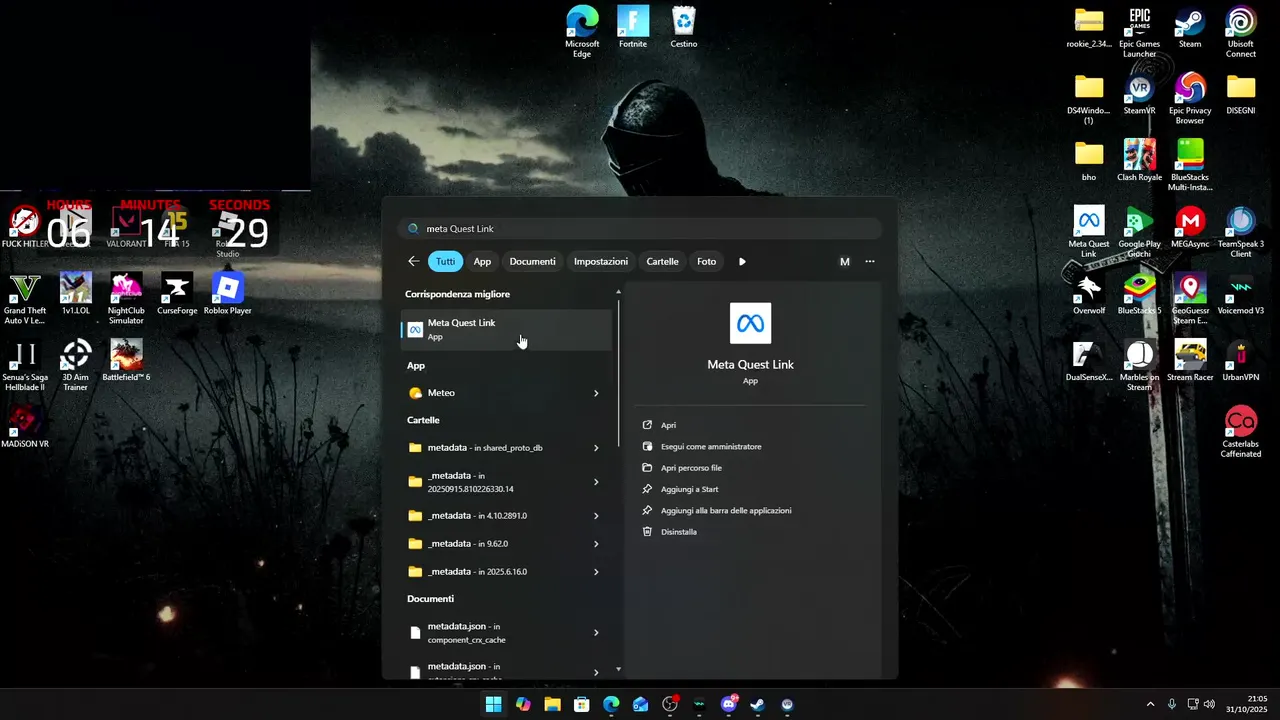Select the CurseForge desktop icon

[177, 294]
